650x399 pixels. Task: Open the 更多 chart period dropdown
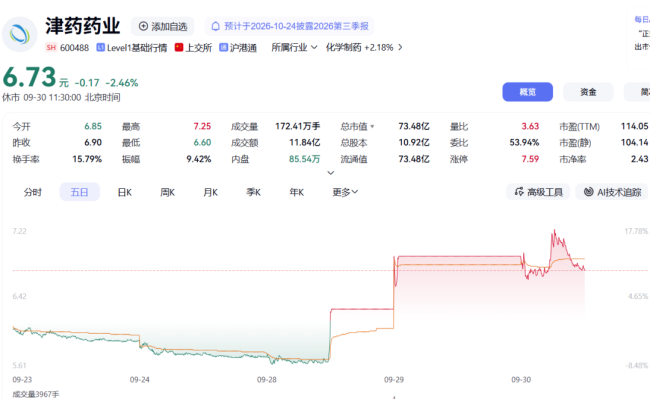(345, 192)
